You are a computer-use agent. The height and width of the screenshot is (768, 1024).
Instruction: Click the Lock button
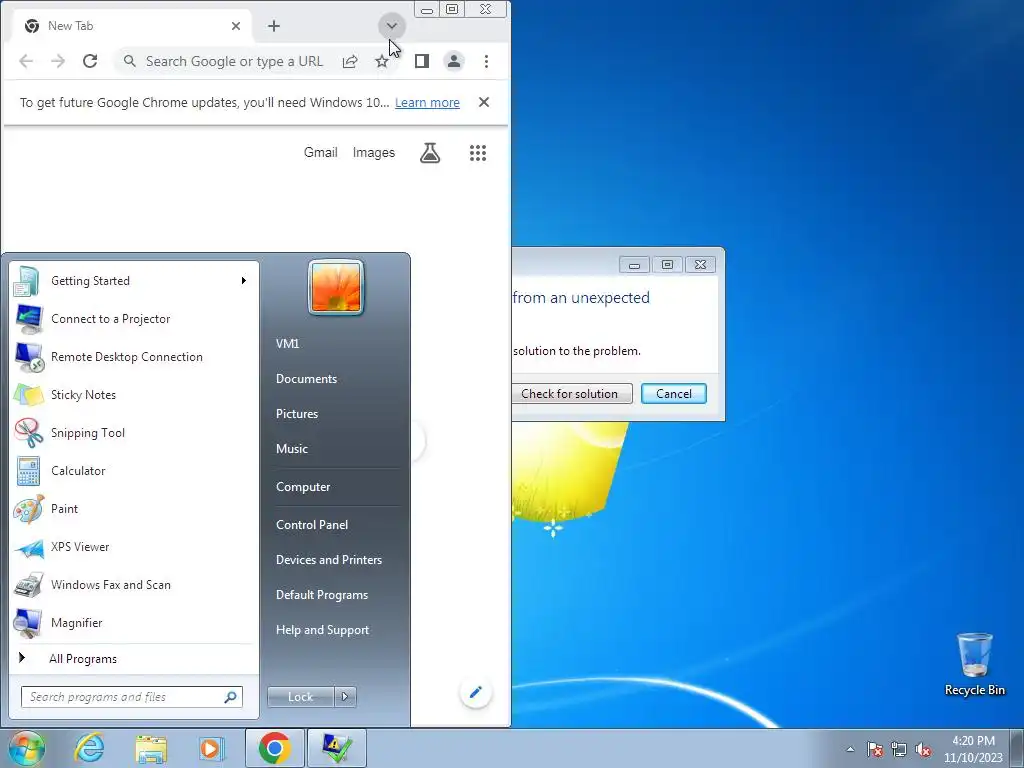pyautogui.click(x=300, y=697)
